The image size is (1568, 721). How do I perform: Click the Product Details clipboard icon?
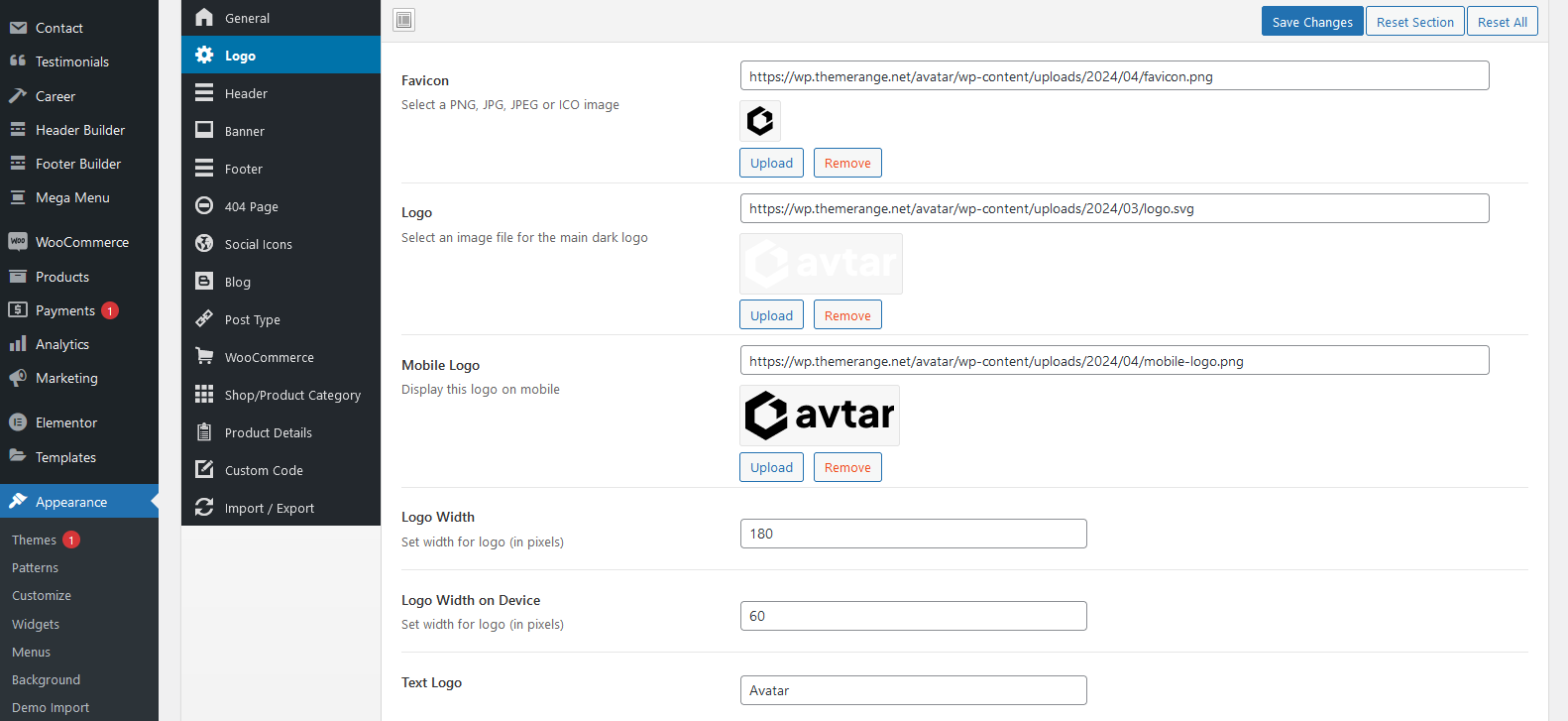click(204, 432)
